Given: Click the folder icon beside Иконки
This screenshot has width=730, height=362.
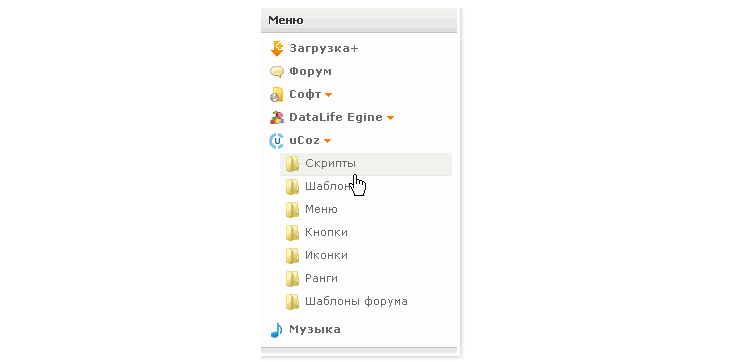Looking at the screenshot, I should 292,255.
